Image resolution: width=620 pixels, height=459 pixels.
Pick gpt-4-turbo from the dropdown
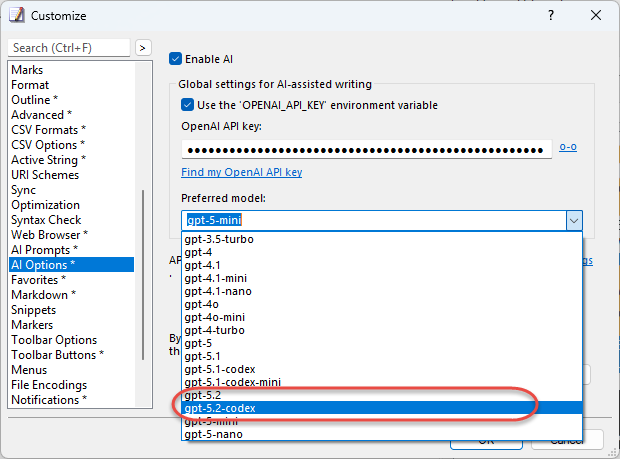click(x=382, y=331)
